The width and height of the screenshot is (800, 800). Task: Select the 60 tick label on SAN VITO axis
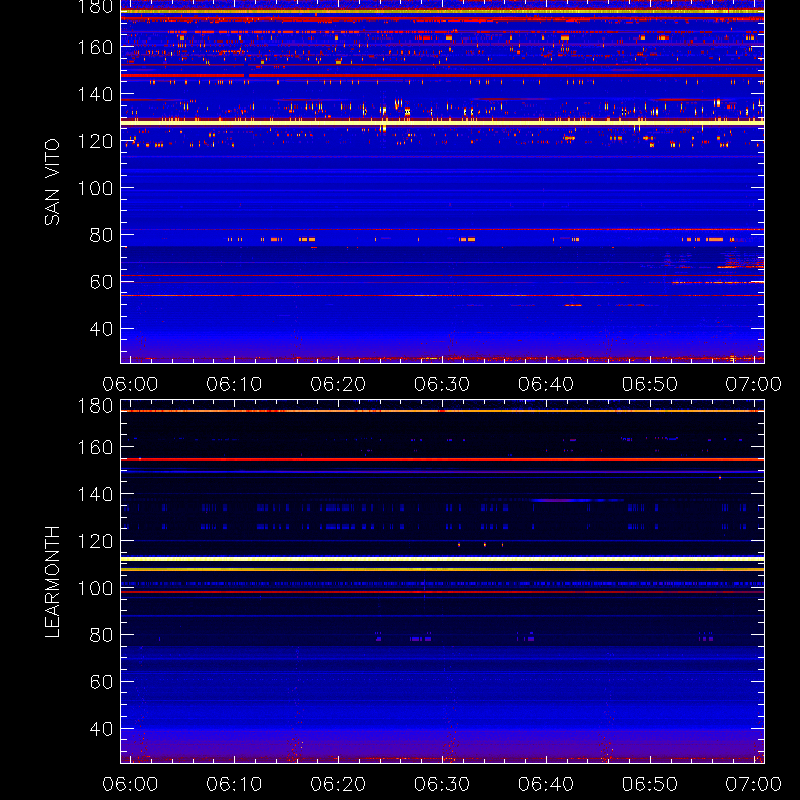coord(101,282)
